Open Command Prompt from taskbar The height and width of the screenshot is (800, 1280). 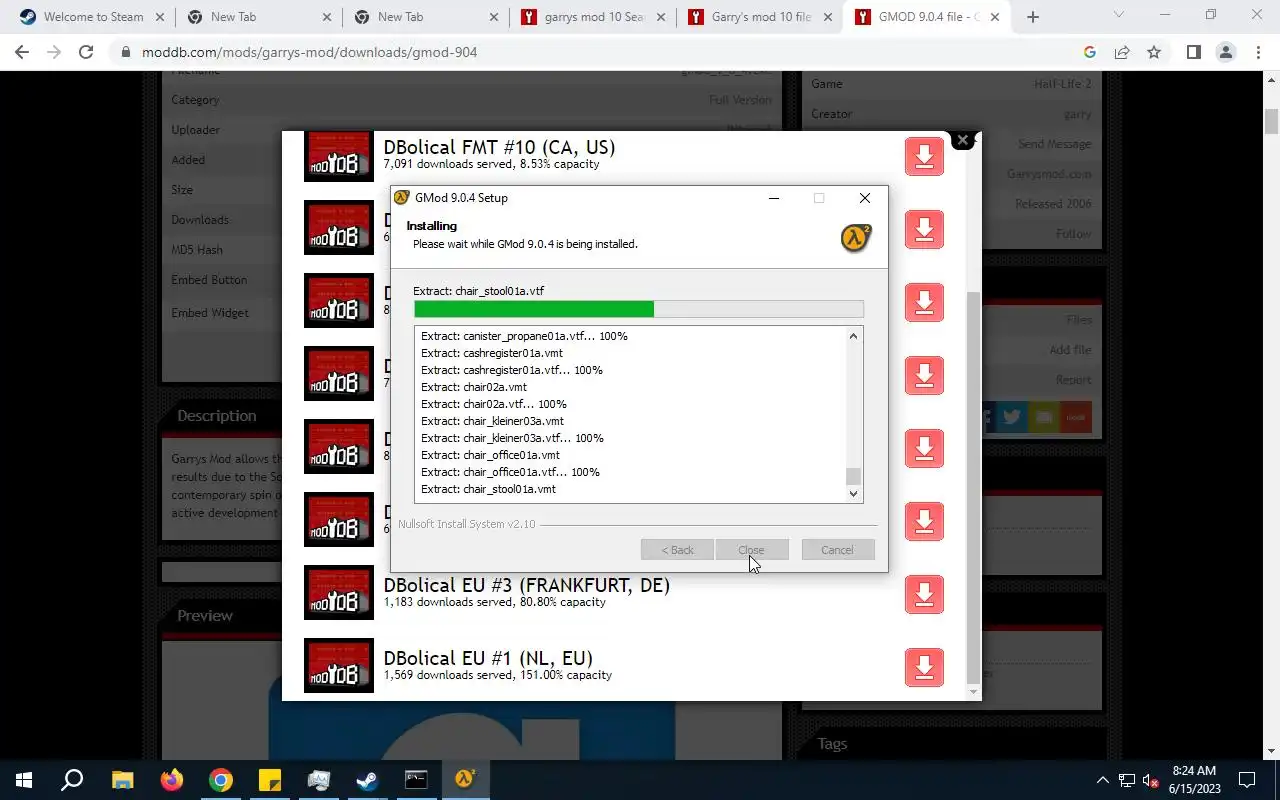pos(416,780)
